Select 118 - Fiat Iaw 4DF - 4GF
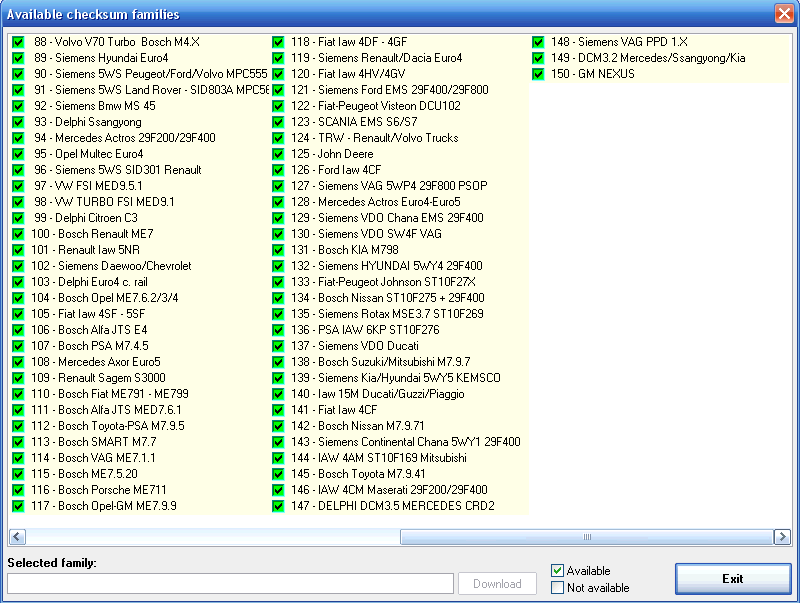This screenshot has height=603, width=800. [349, 42]
